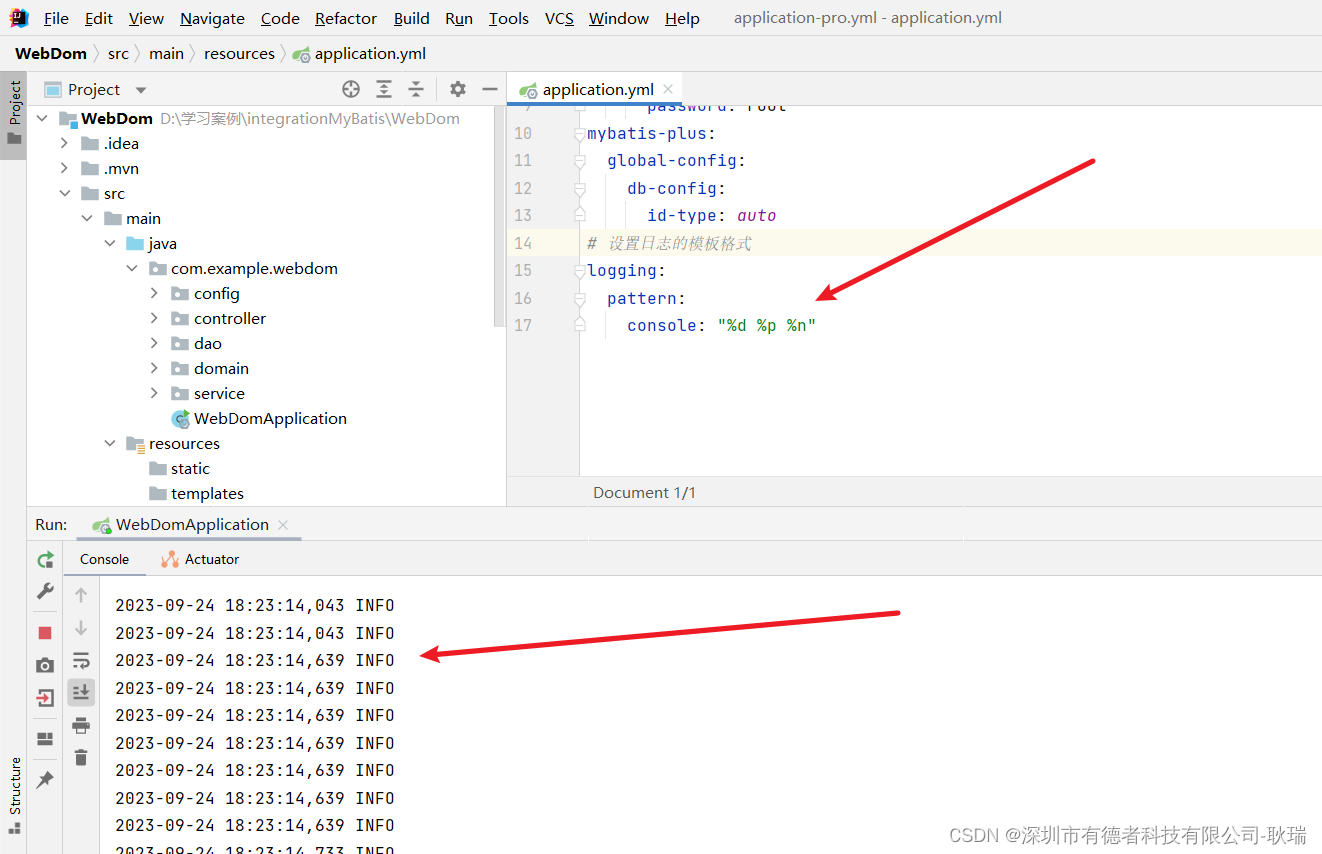Open the Tools menu

(x=508, y=18)
